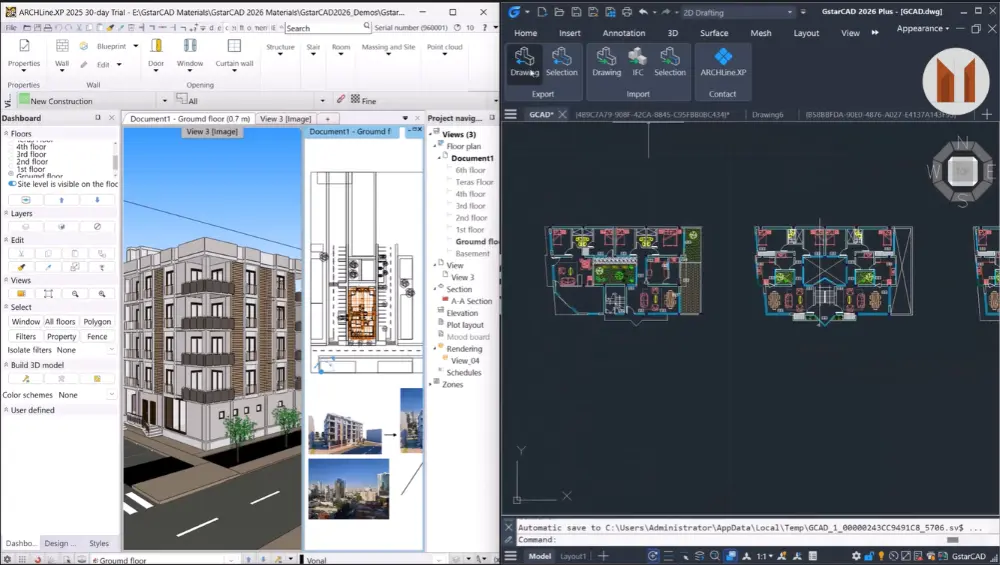Expand the Appearance dropdown in GstarCAD
This screenshot has width=1000, height=565.
pyautogui.click(x=923, y=29)
